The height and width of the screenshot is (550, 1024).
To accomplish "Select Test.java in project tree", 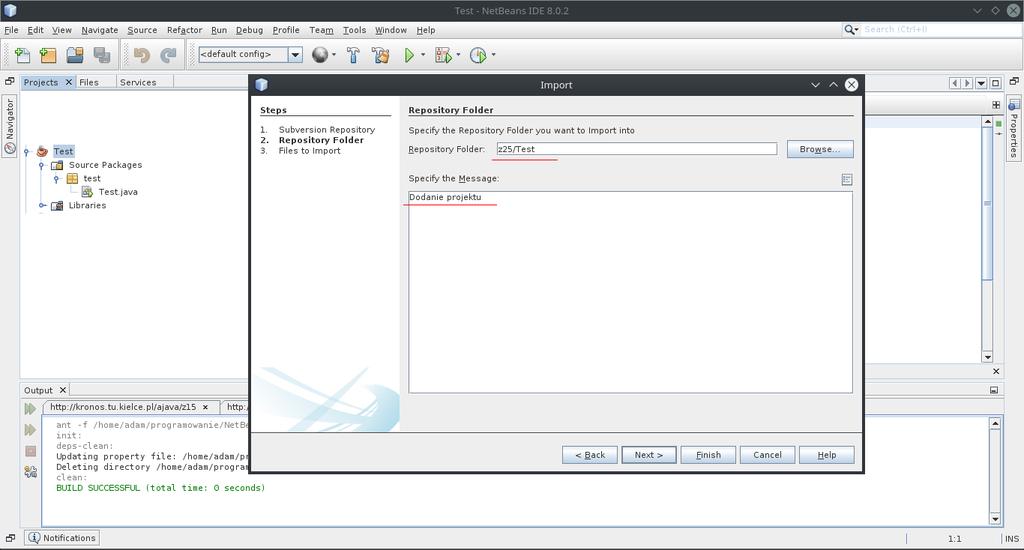I will tap(118, 192).
